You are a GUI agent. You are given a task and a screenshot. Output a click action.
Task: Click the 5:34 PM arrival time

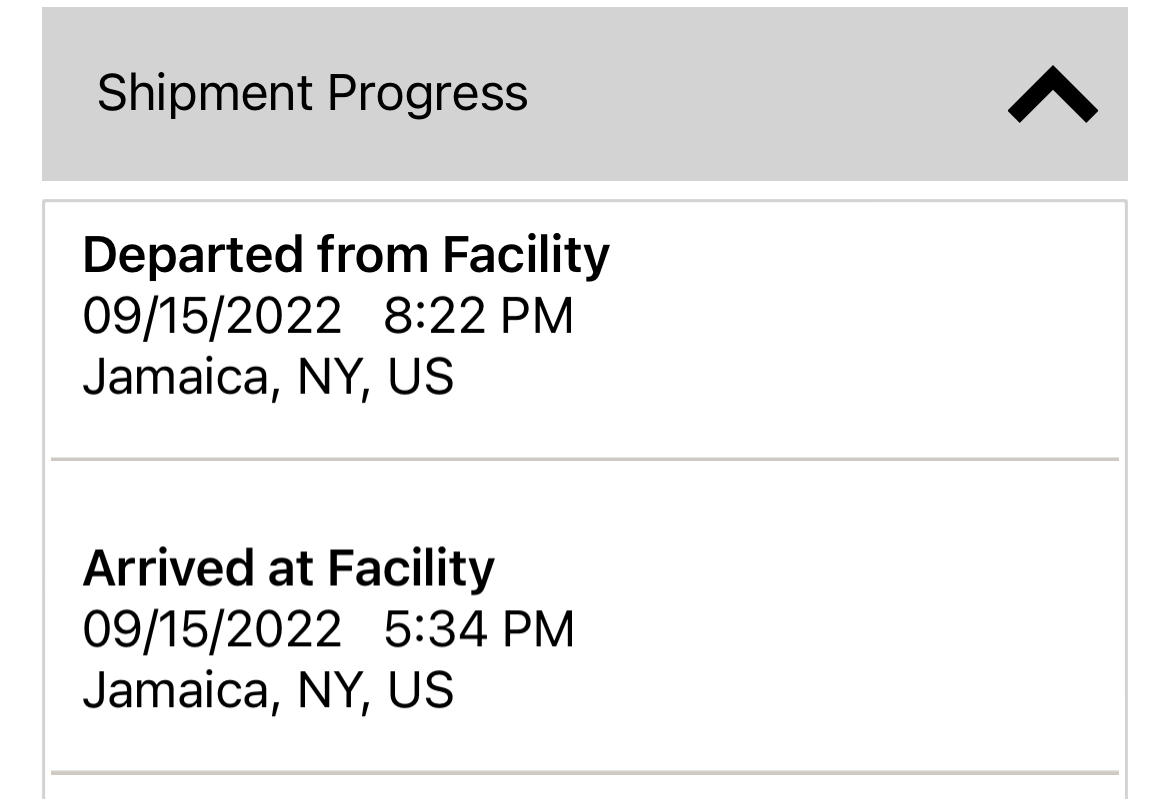click(x=478, y=630)
